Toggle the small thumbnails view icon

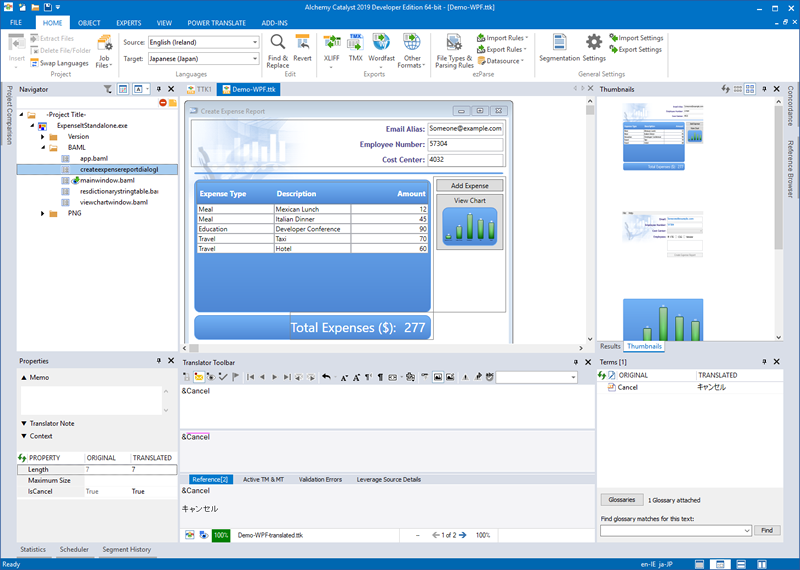tap(738, 89)
